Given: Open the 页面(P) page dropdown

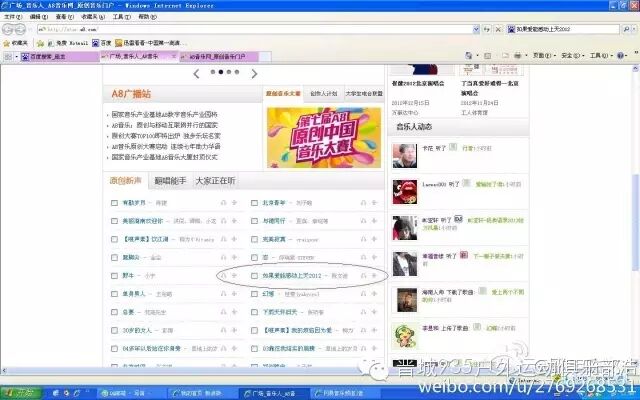Looking at the screenshot, I should (544, 56).
